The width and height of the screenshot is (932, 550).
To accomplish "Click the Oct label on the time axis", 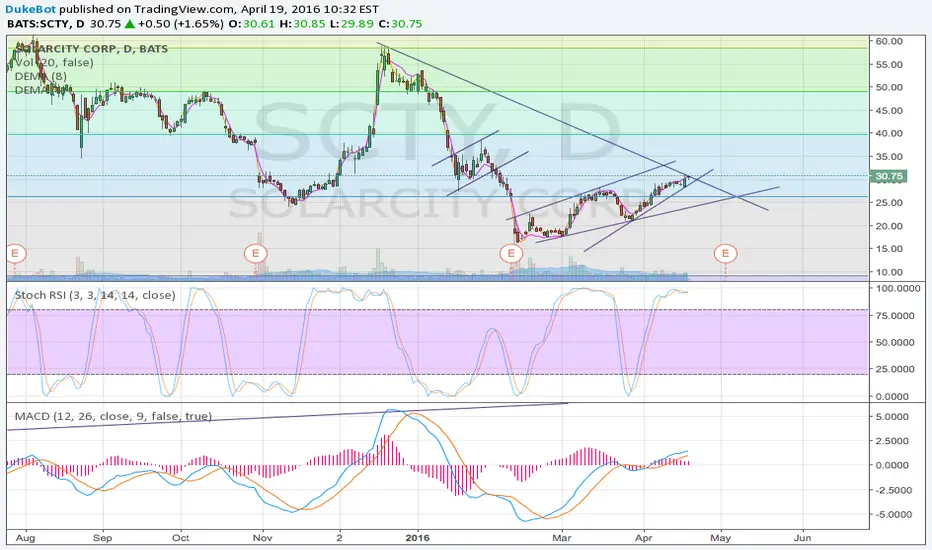I will point(180,538).
